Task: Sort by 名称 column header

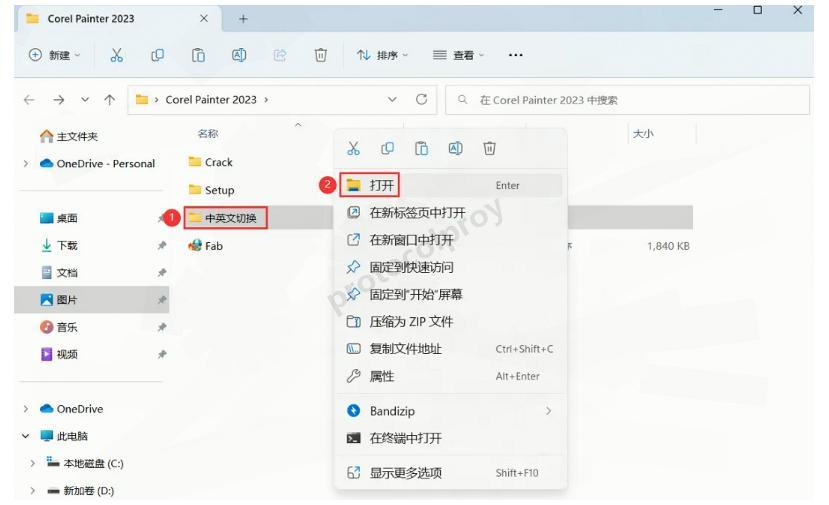Action: [208, 134]
